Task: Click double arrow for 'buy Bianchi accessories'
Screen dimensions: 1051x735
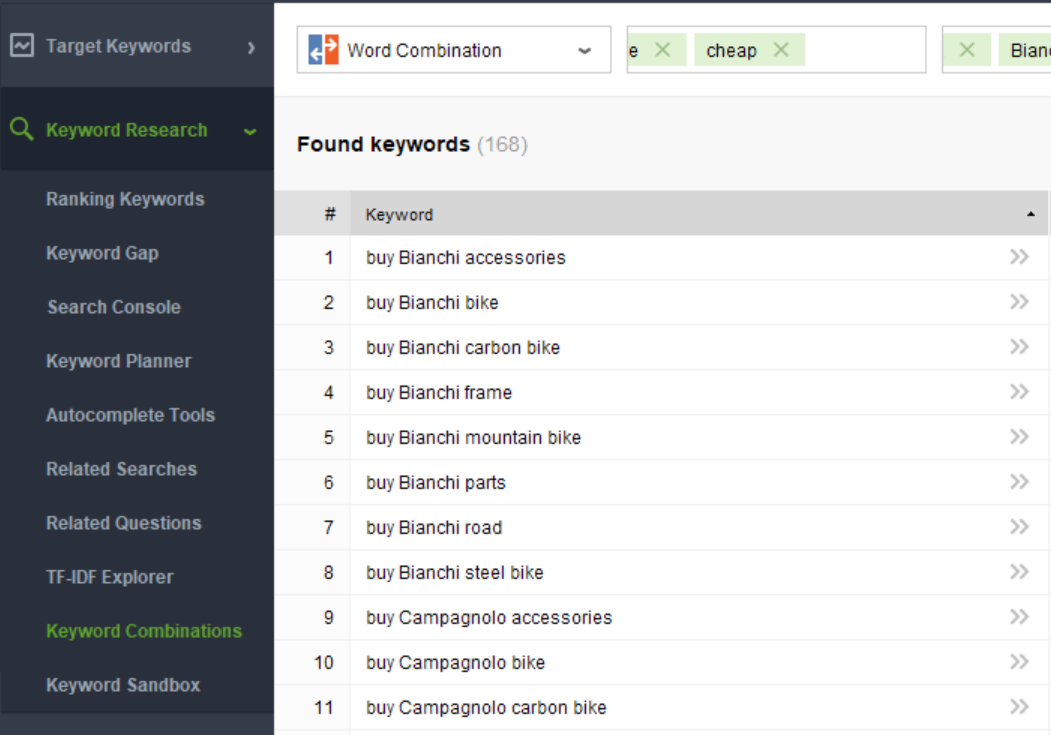Action: tap(1019, 257)
